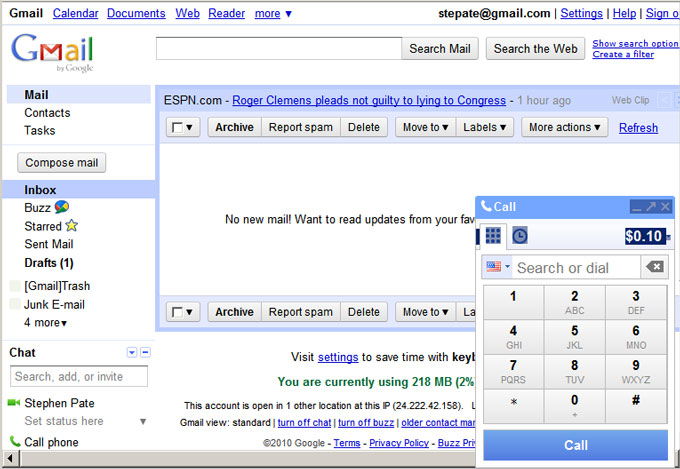This screenshot has height=469, width=680.
Task: Select Tasks in sidebar
Action: [x=39, y=131]
